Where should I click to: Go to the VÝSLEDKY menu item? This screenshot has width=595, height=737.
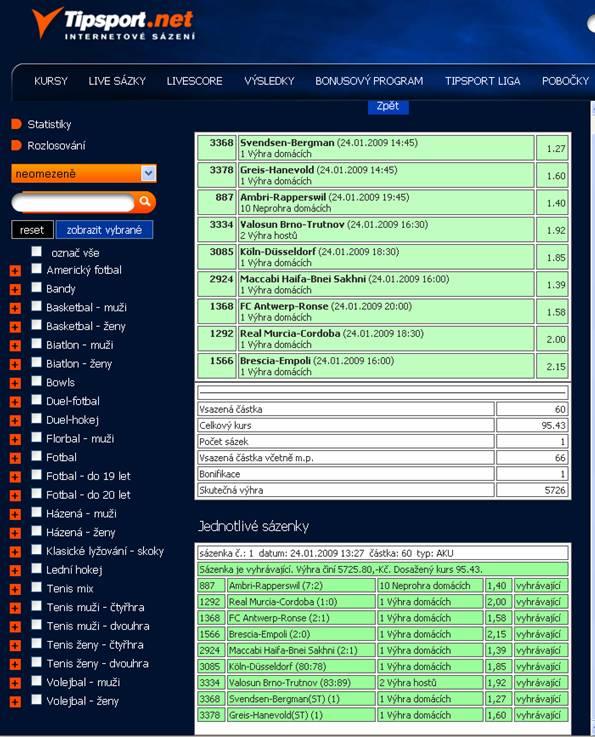(x=269, y=81)
